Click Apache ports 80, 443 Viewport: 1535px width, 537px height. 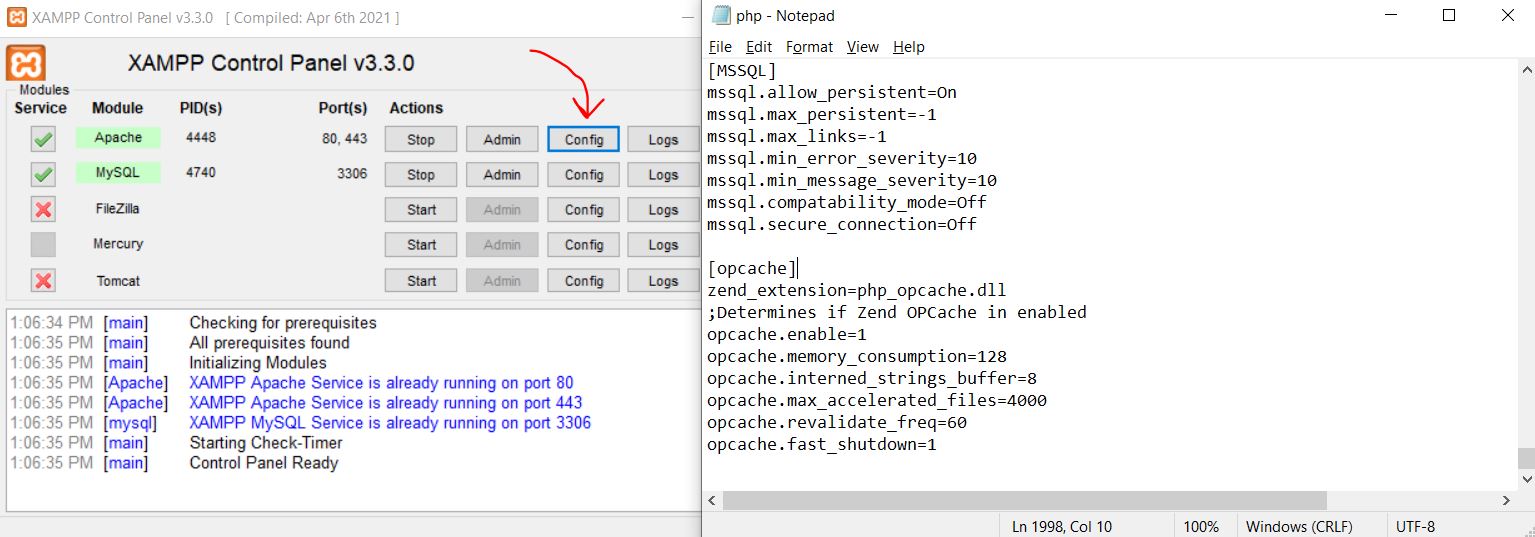(345, 139)
